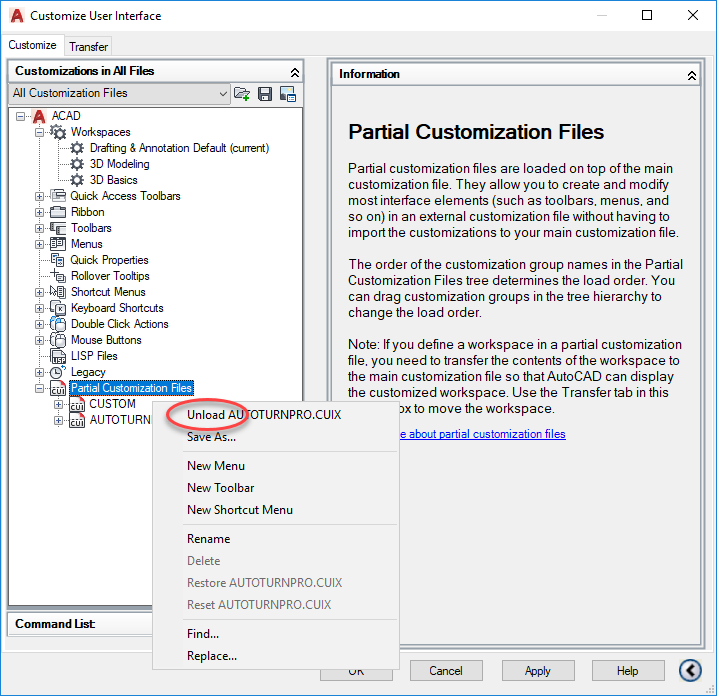
Task: Expand the Legacy tree node
Action: (x=39, y=373)
